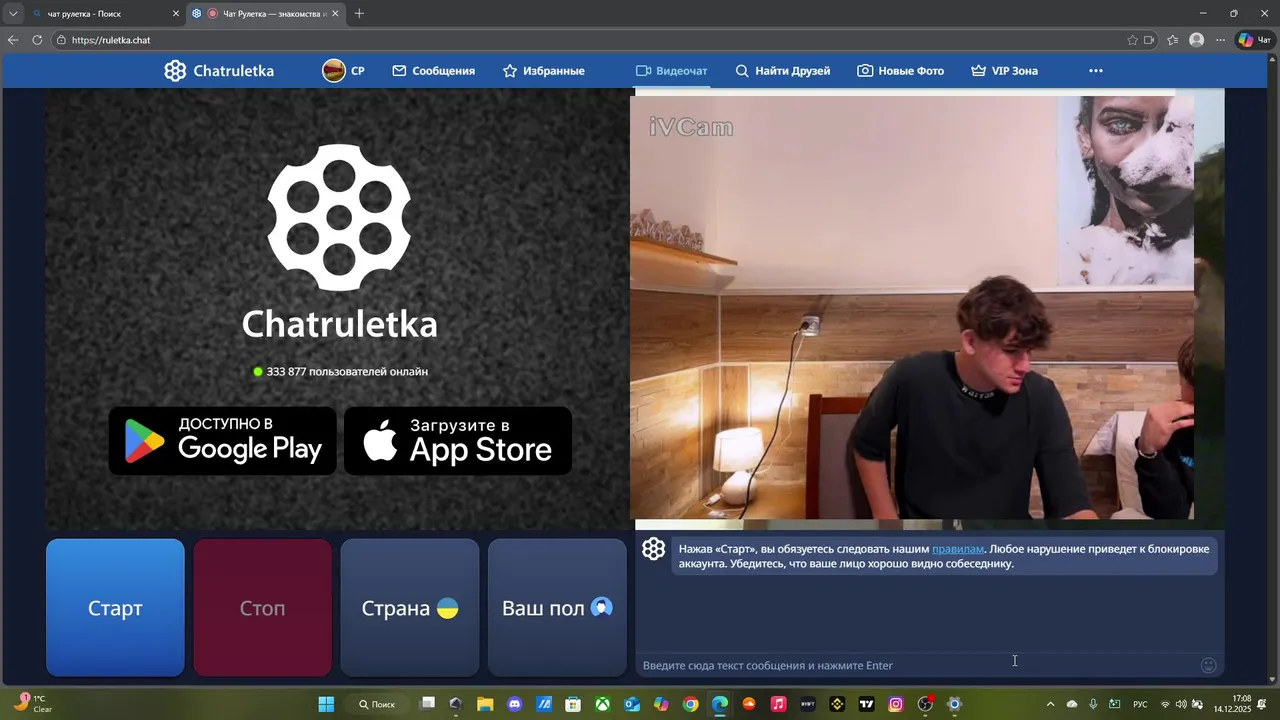Click the Chatruletka avatar in chat message

point(654,549)
